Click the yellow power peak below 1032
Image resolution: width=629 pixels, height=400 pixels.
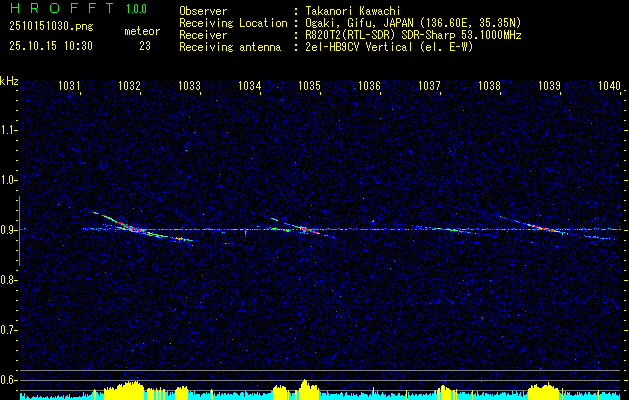(x=124, y=390)
